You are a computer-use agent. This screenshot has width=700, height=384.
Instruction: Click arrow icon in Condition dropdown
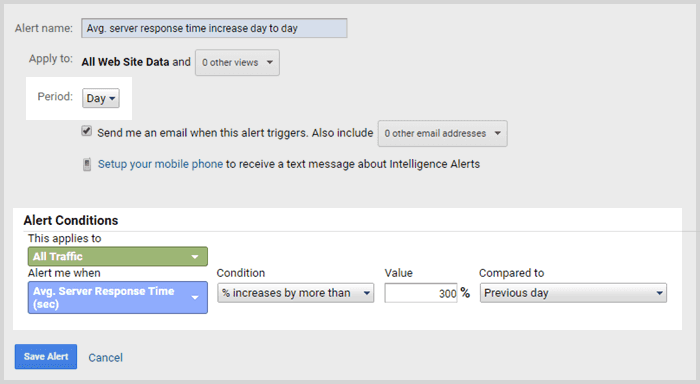click(x=367, y=293)
